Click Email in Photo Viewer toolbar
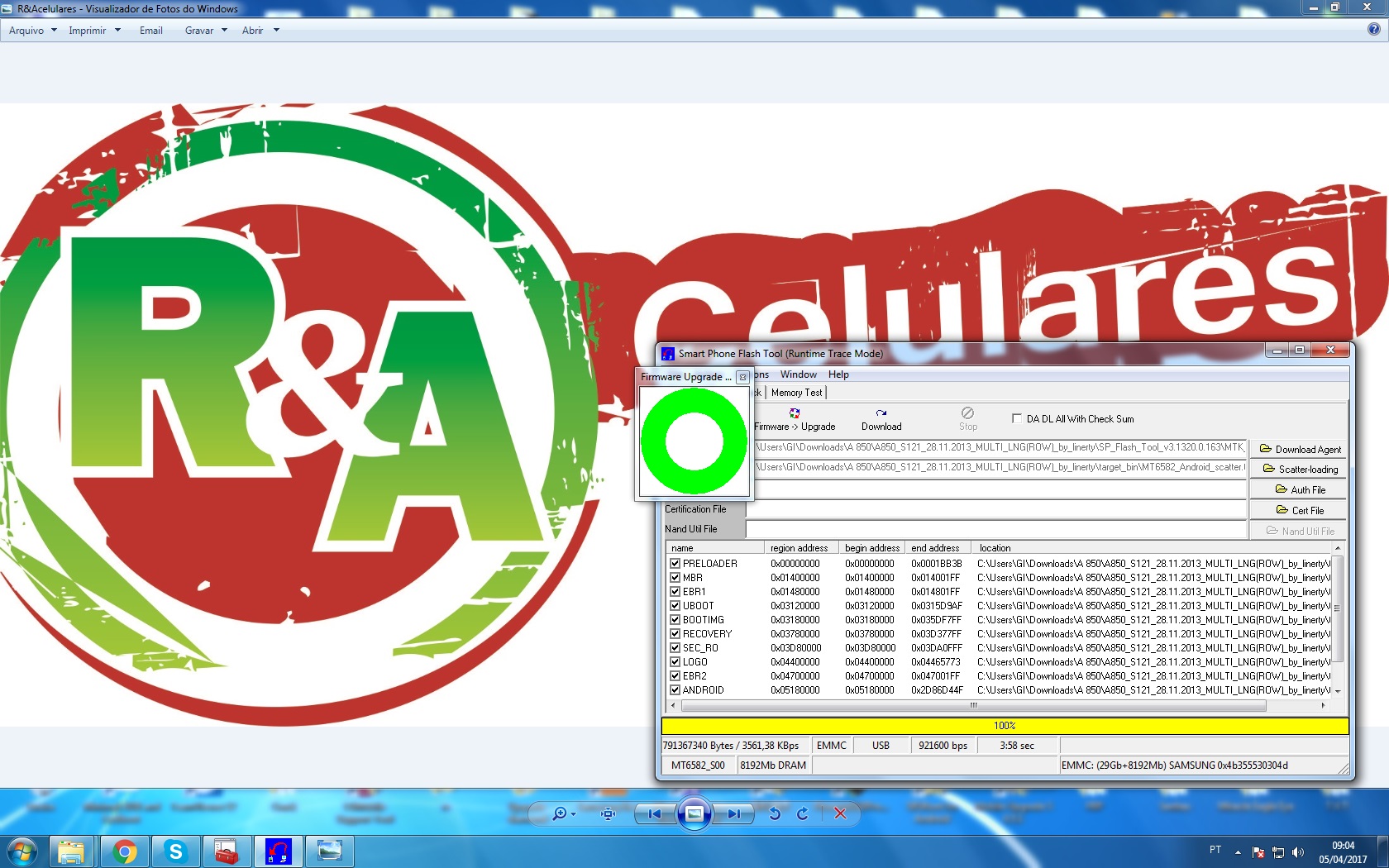 tap(150, 31)
